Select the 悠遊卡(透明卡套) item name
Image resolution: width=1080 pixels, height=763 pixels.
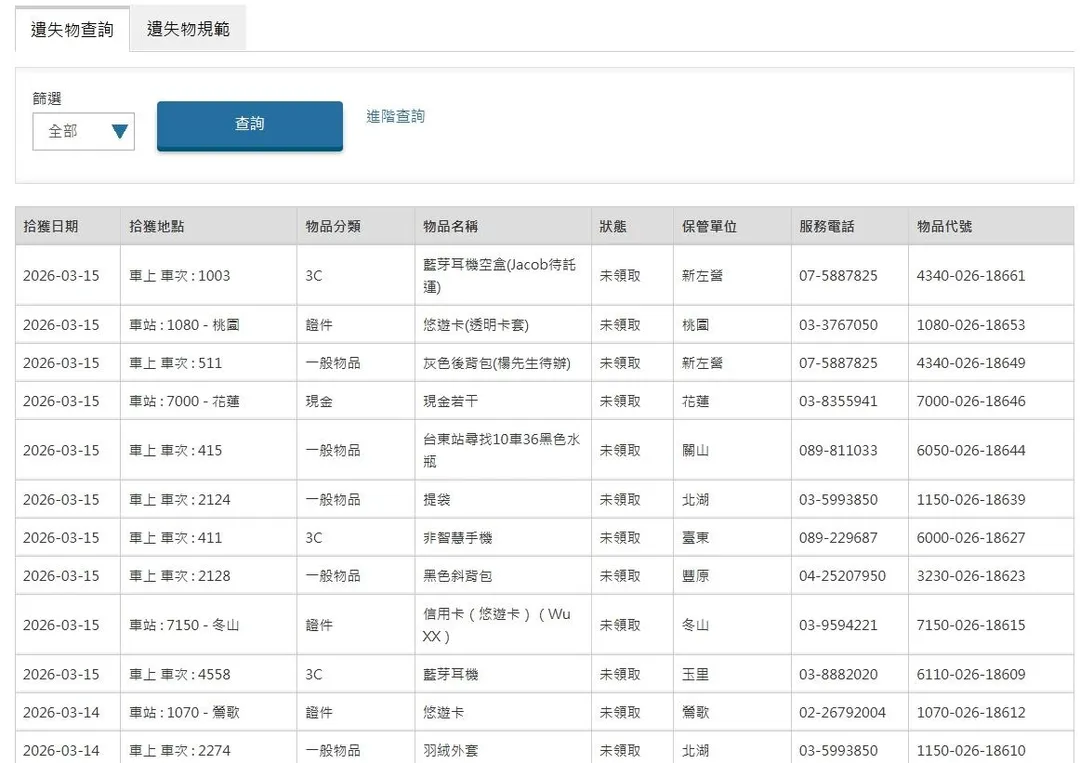(x=476, y=324)
